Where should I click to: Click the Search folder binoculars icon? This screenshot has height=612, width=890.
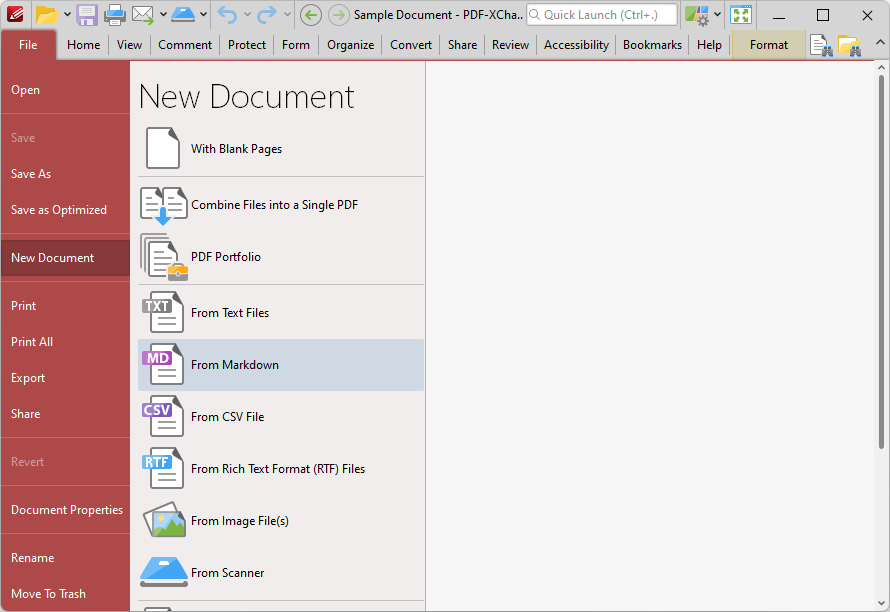(x=850, y=45)
